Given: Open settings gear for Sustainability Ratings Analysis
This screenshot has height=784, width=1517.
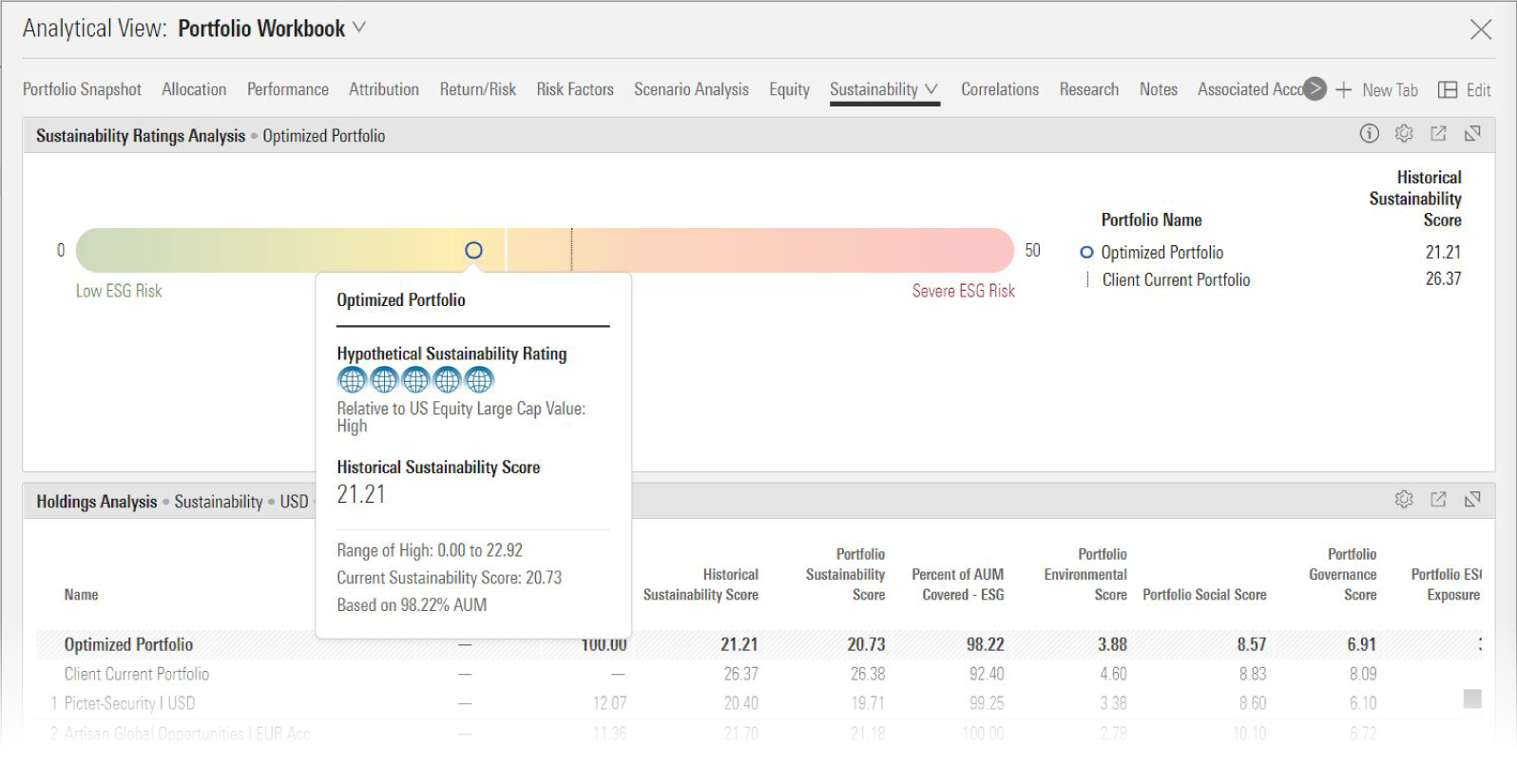Looking at the screenshot, I should pyautogui.click(x=1404, y=134).
